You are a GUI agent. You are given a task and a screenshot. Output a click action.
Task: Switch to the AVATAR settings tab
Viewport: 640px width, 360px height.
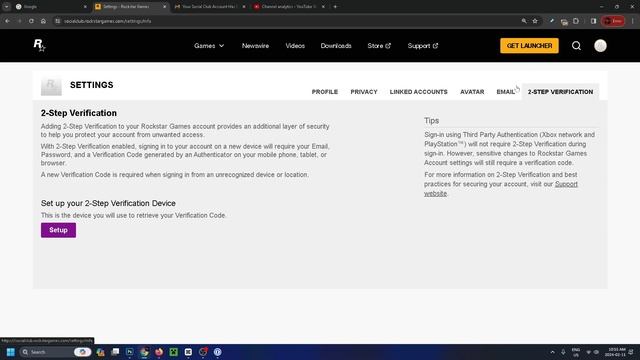pyautogui.click(x=472, y=92)
